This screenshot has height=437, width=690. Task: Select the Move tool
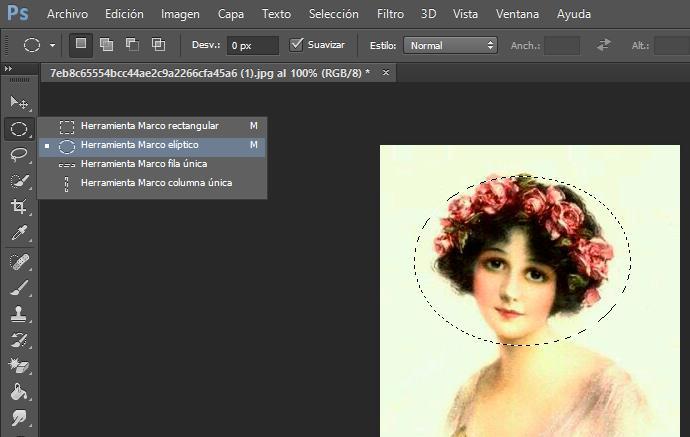(19, 103)
